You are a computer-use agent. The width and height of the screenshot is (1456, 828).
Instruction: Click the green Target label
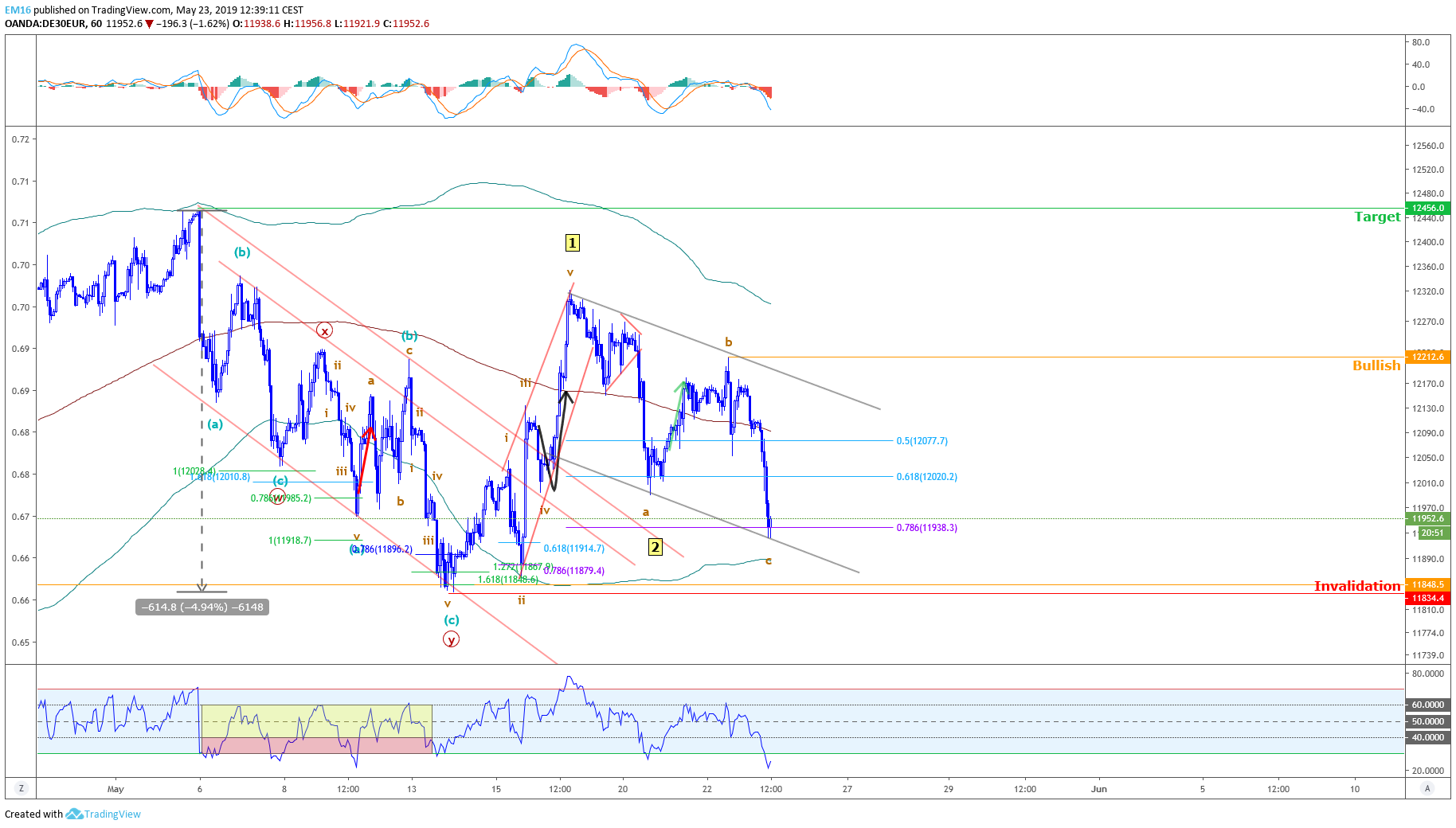(x=1377, y=217)
